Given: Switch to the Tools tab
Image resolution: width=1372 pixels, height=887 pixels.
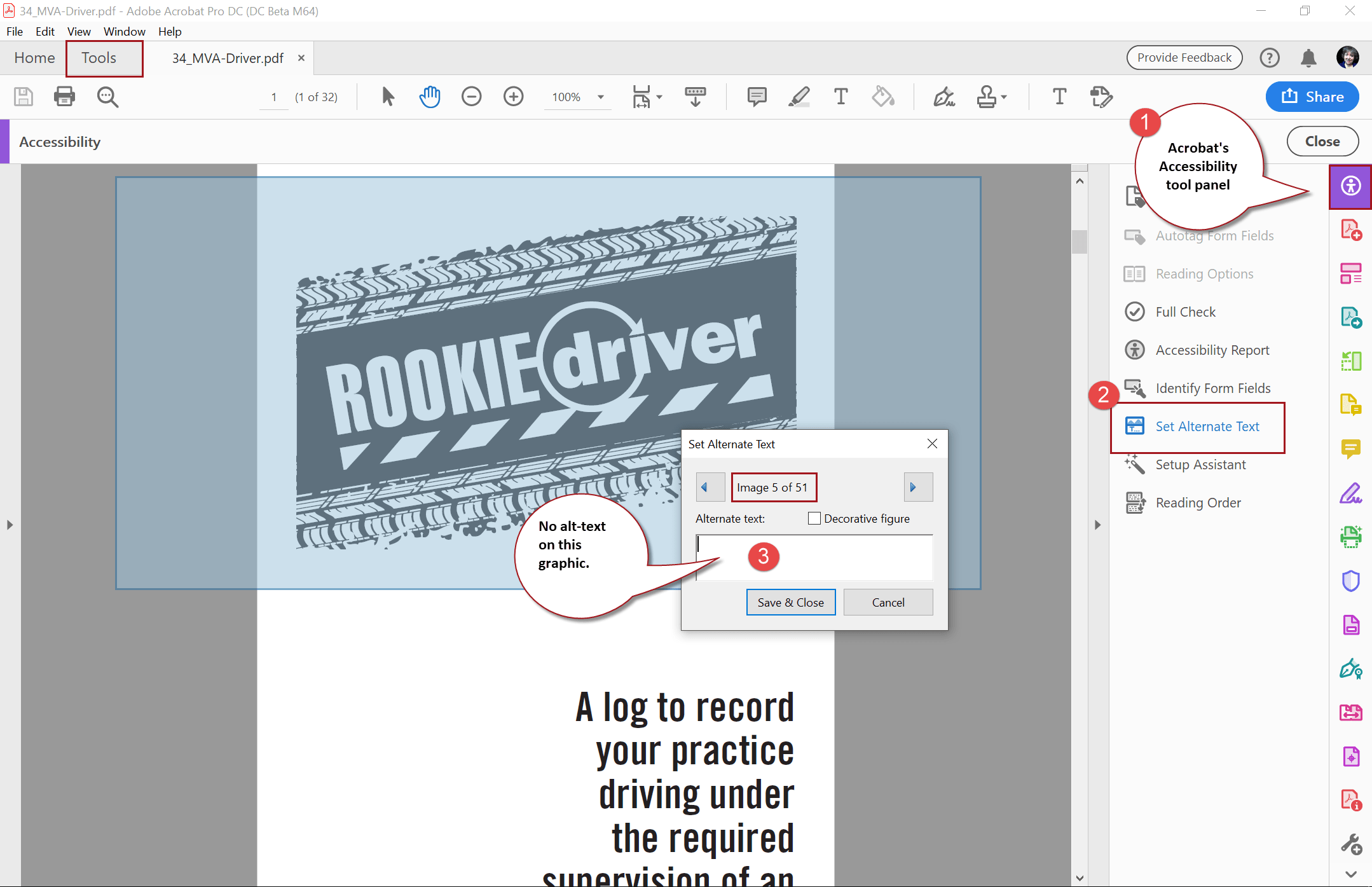Looking at the screenshot, I should point(99,58).
